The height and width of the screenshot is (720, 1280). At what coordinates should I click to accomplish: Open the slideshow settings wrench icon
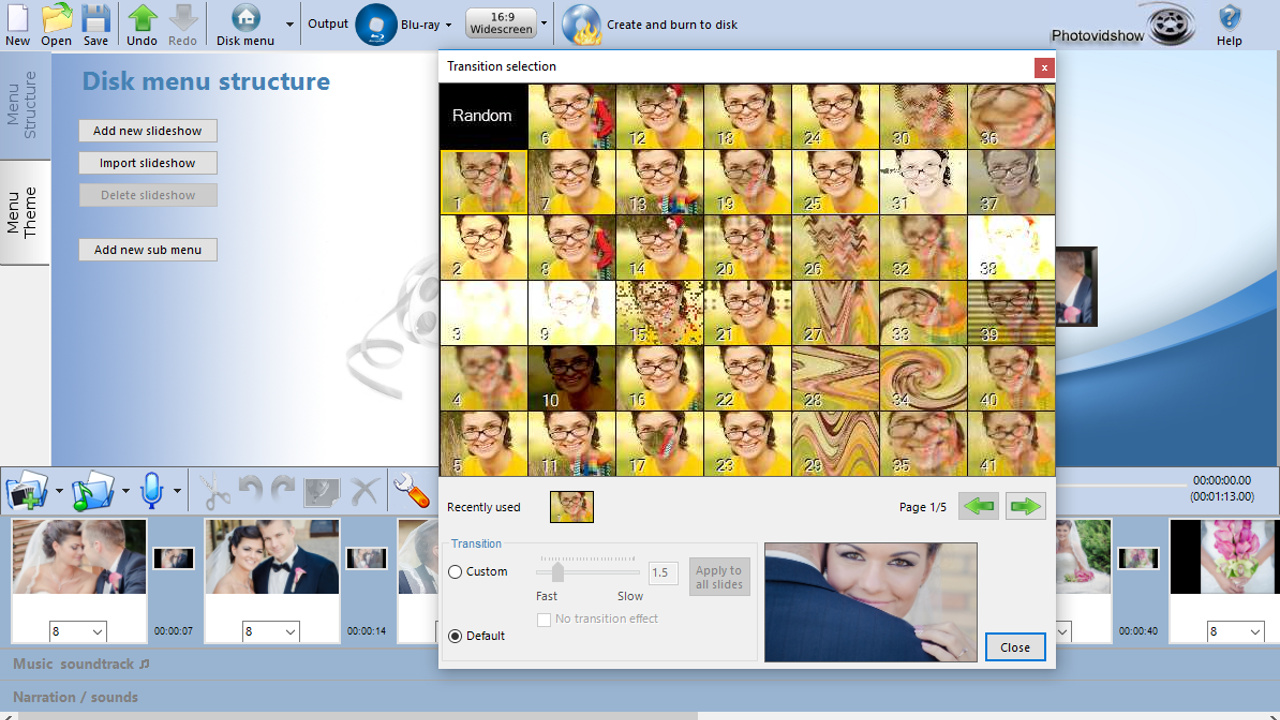click(x=410, y=490)
